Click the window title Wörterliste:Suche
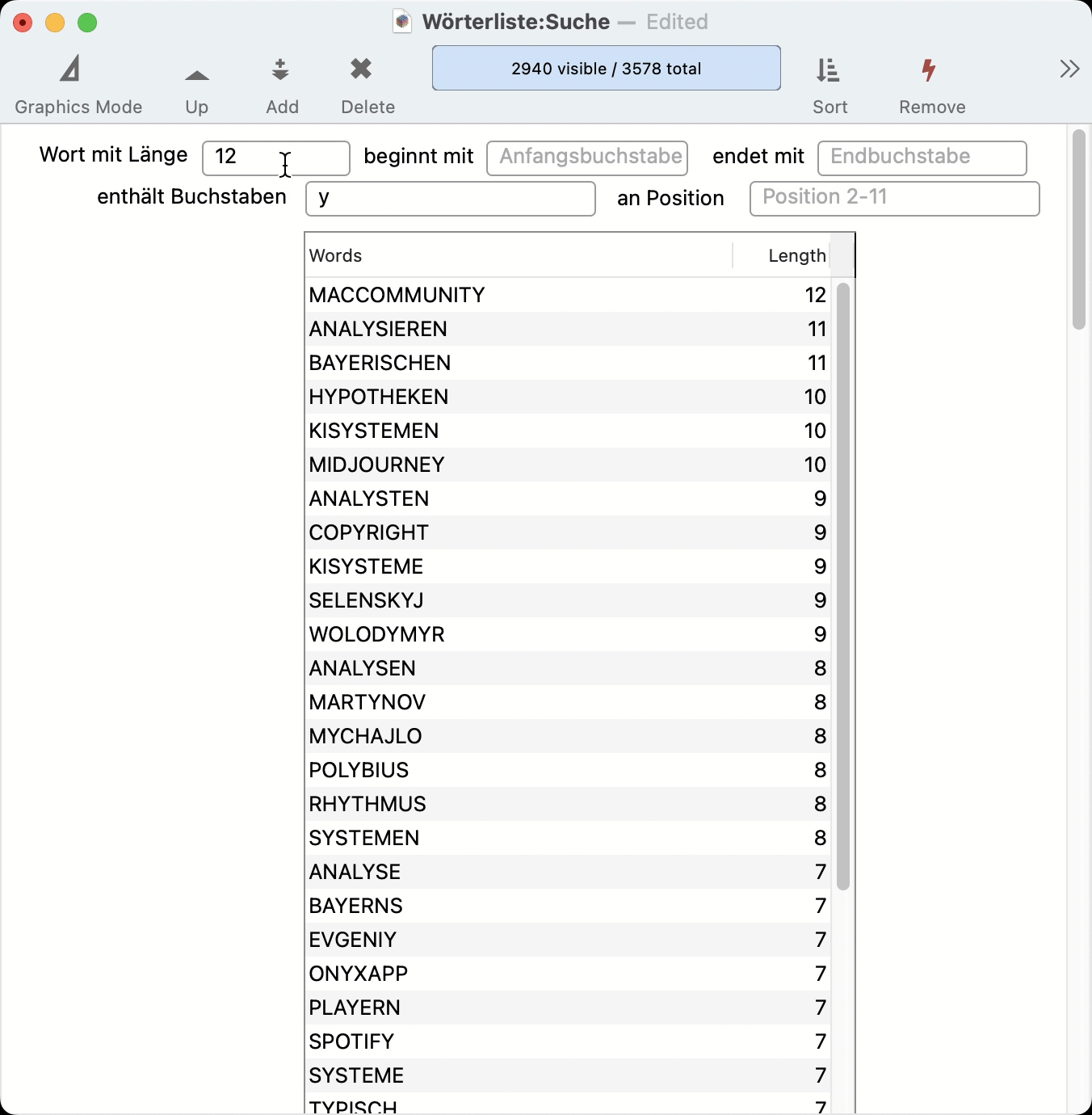Screen dimensions: 1092x1115 click(516, 22)
